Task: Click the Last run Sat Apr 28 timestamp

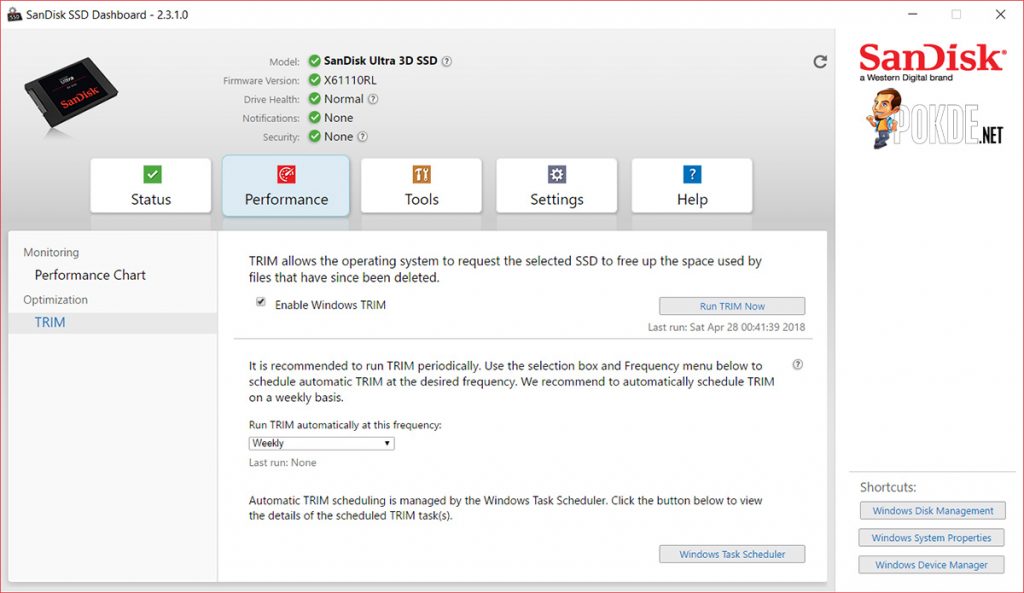Action: [x=726, y=327]
